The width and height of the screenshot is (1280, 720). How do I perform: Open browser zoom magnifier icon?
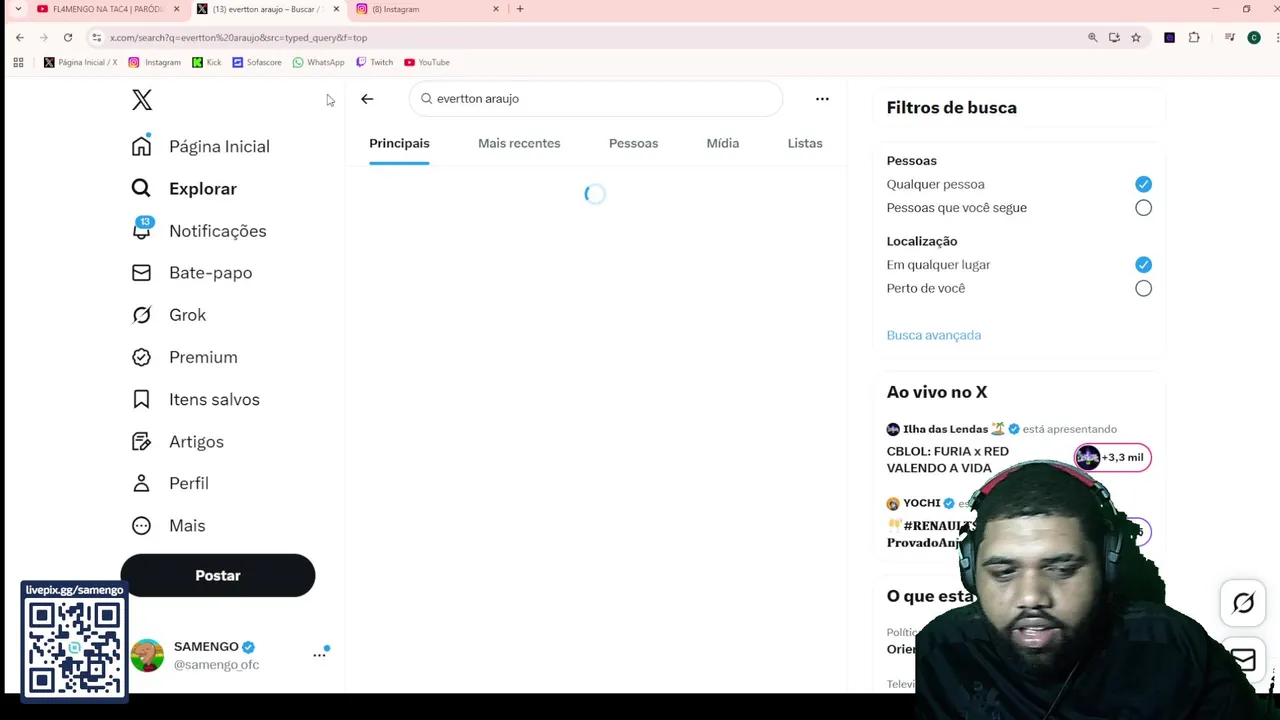pos(1093,38)
